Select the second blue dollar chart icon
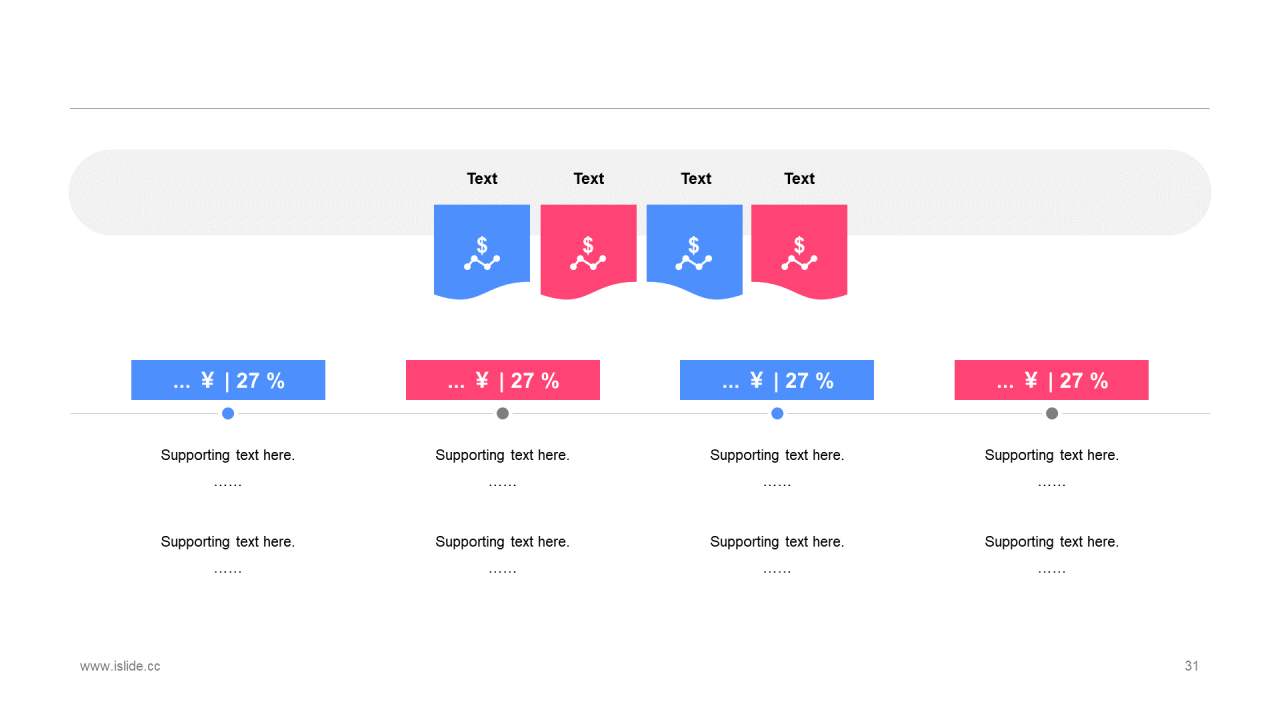Image resolution: width=1280 pixels, height=720 pixels. click(x=694, y=253)
